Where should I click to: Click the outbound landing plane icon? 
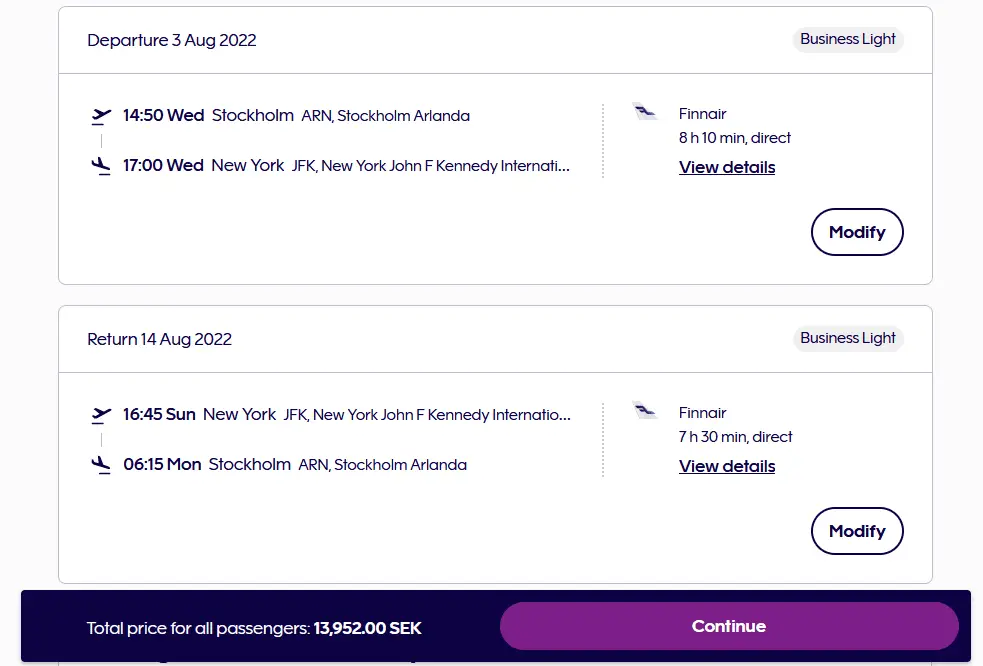coord(101,166)
